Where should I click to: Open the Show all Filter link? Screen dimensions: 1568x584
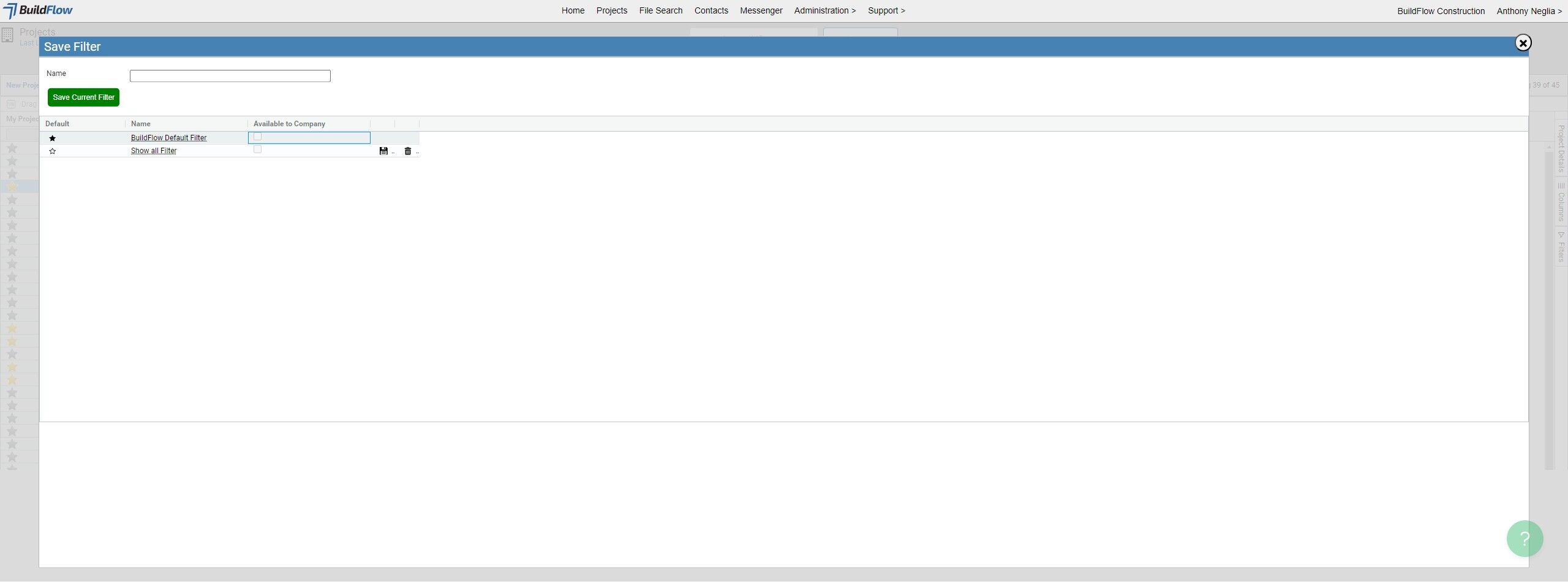click(x=154, y=151)
